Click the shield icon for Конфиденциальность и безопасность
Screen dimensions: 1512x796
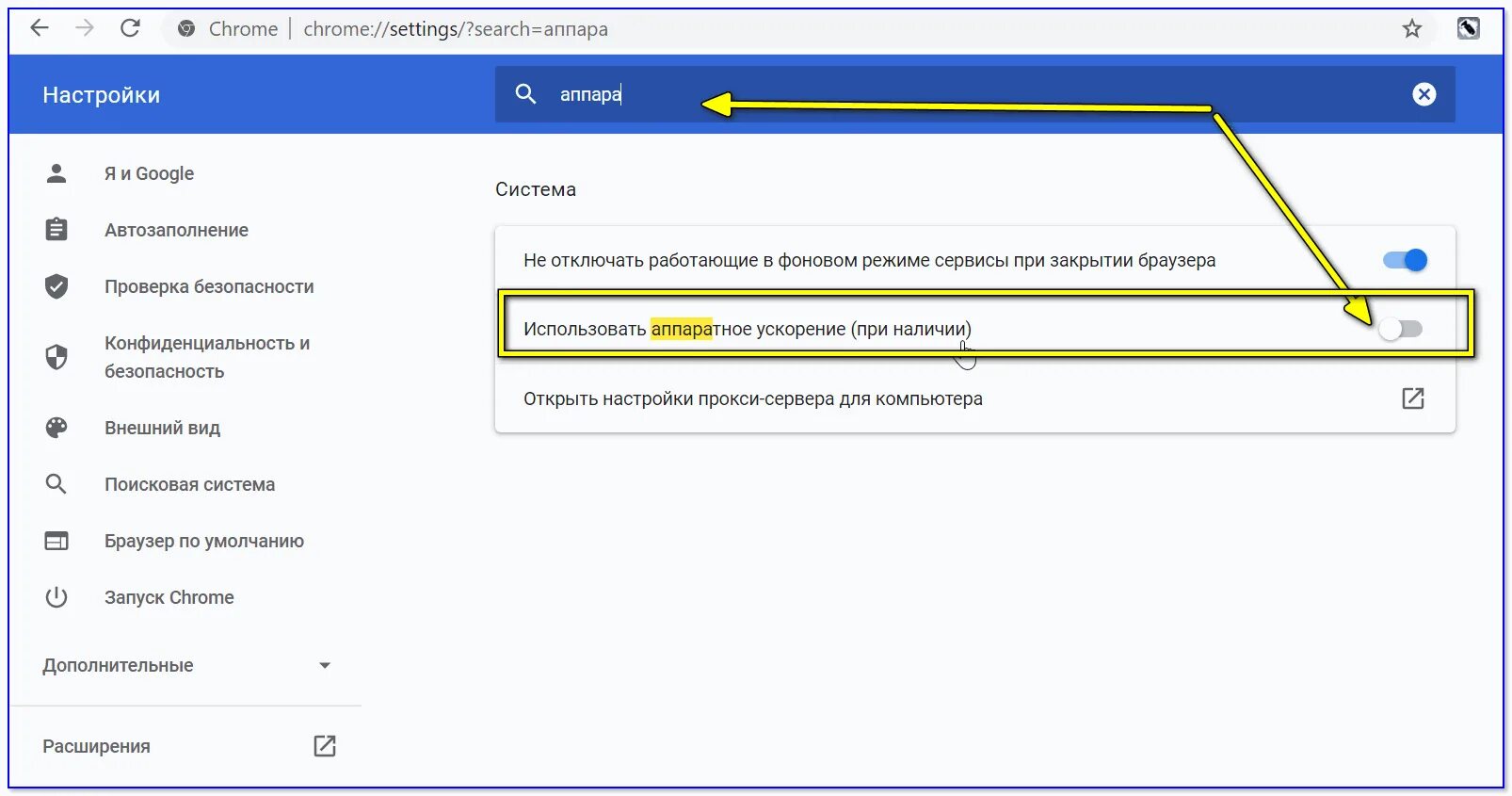(x=56, y=356)
